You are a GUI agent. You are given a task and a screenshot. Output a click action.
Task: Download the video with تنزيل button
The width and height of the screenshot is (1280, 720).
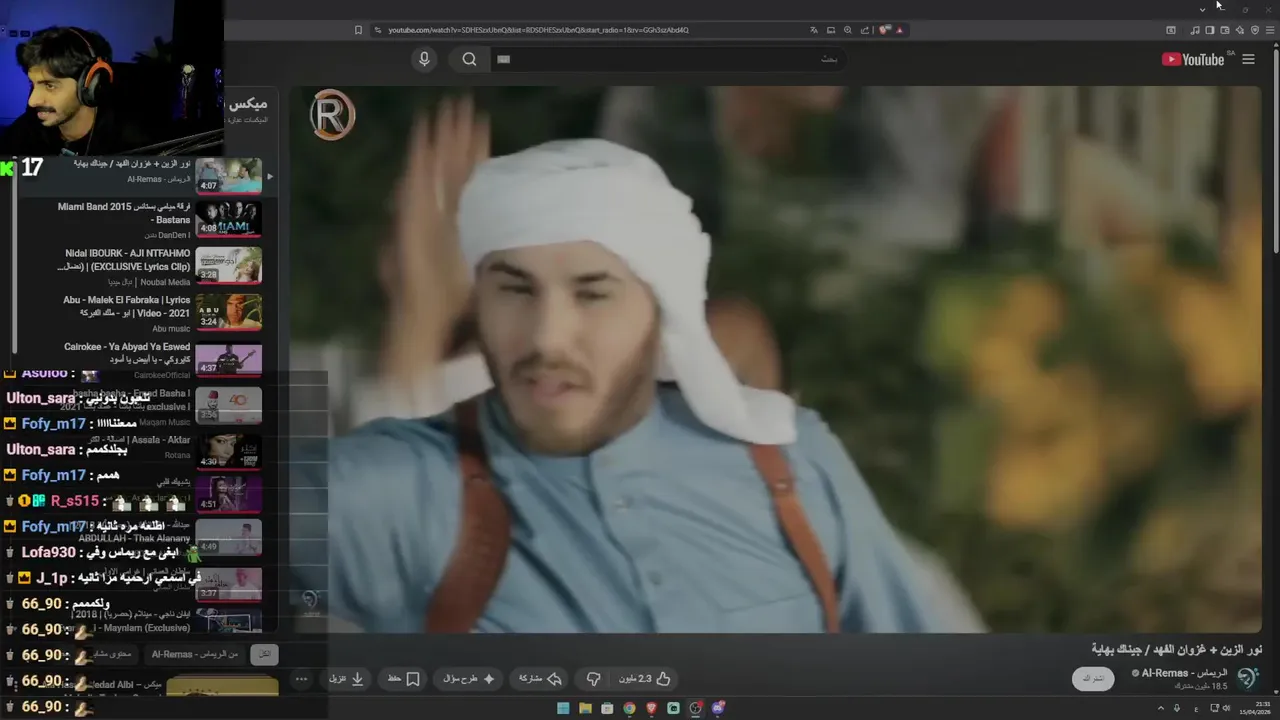click(x=346, y=678)
